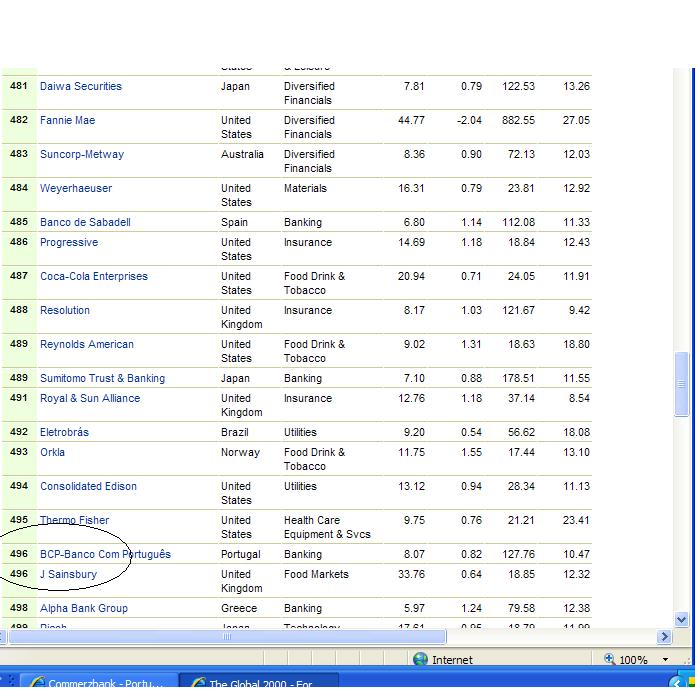
Task: Open the Resolution company link
Action: click(x=65, y=310)
